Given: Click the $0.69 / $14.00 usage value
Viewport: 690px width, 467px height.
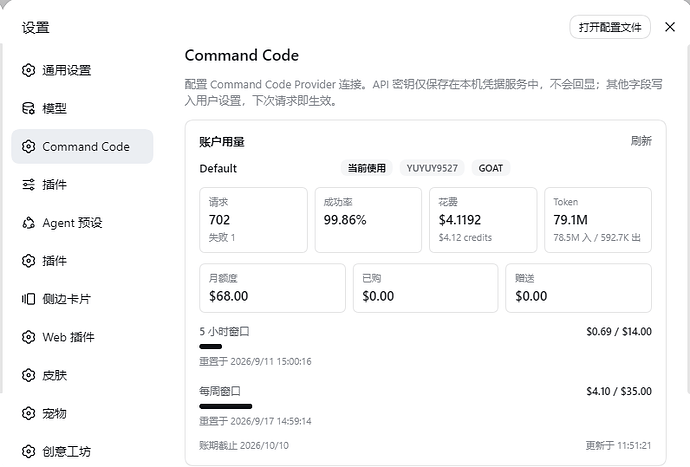Looking at the screenshot, I should [x=619, y=331].
